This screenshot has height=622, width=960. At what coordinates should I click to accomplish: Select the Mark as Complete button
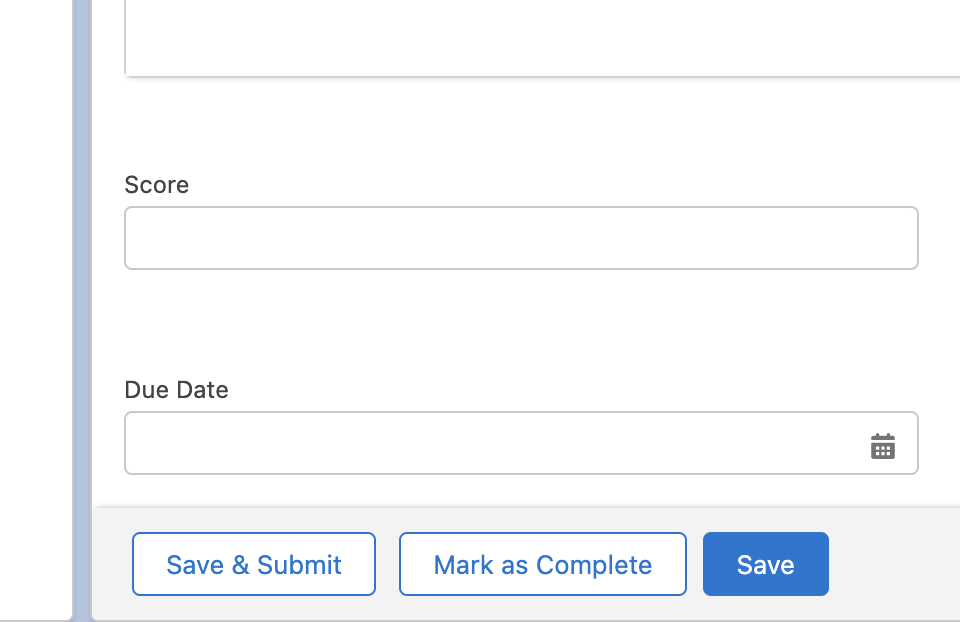point(542,564)
